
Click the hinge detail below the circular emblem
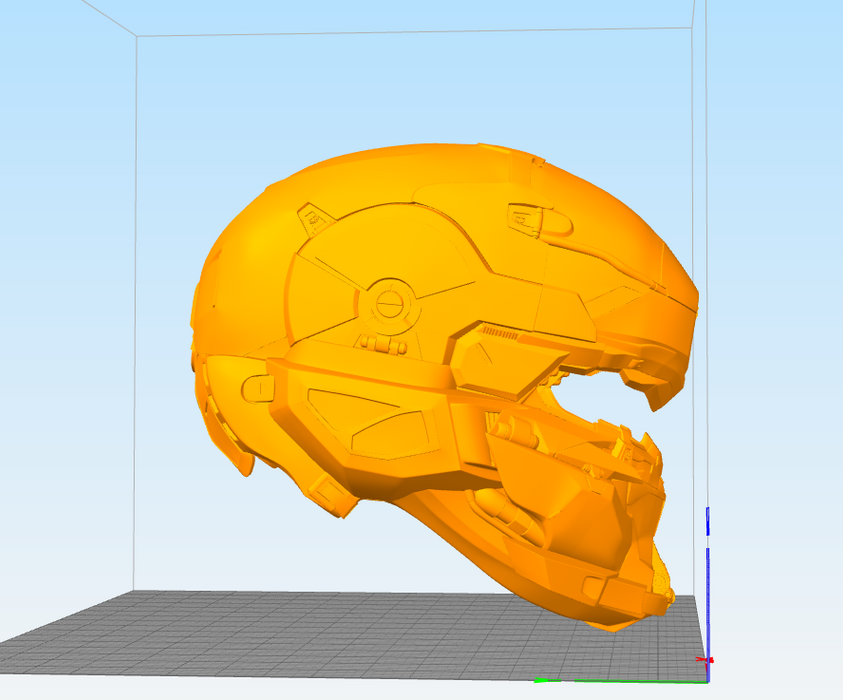(x=386, y=345)
